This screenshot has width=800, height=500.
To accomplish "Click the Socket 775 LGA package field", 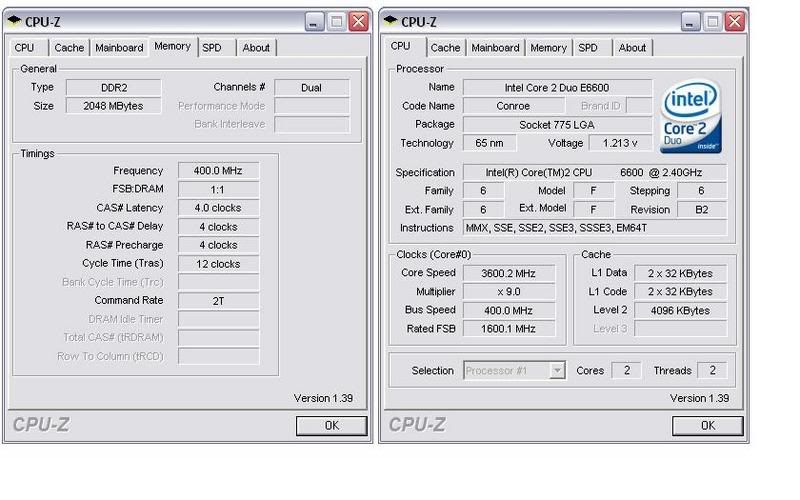I will (557, 124).
